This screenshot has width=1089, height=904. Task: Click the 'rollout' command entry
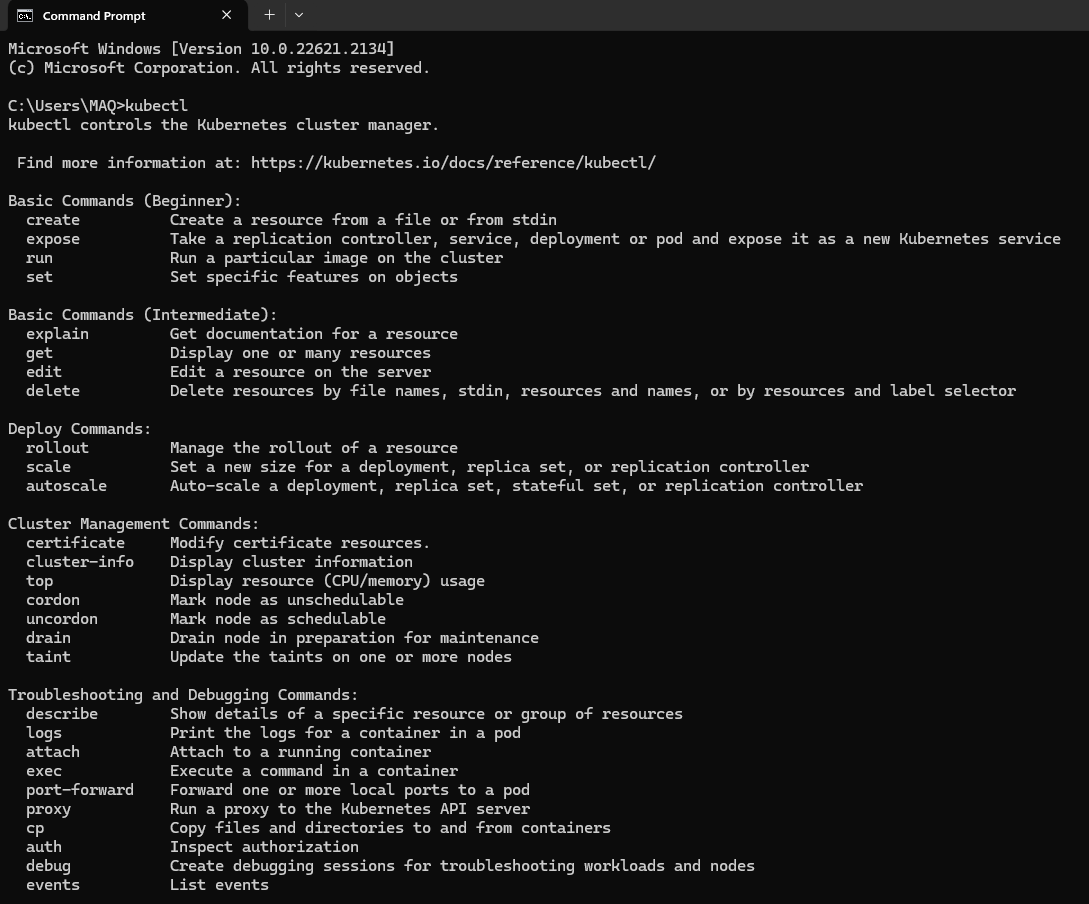(x=57, y=448)
